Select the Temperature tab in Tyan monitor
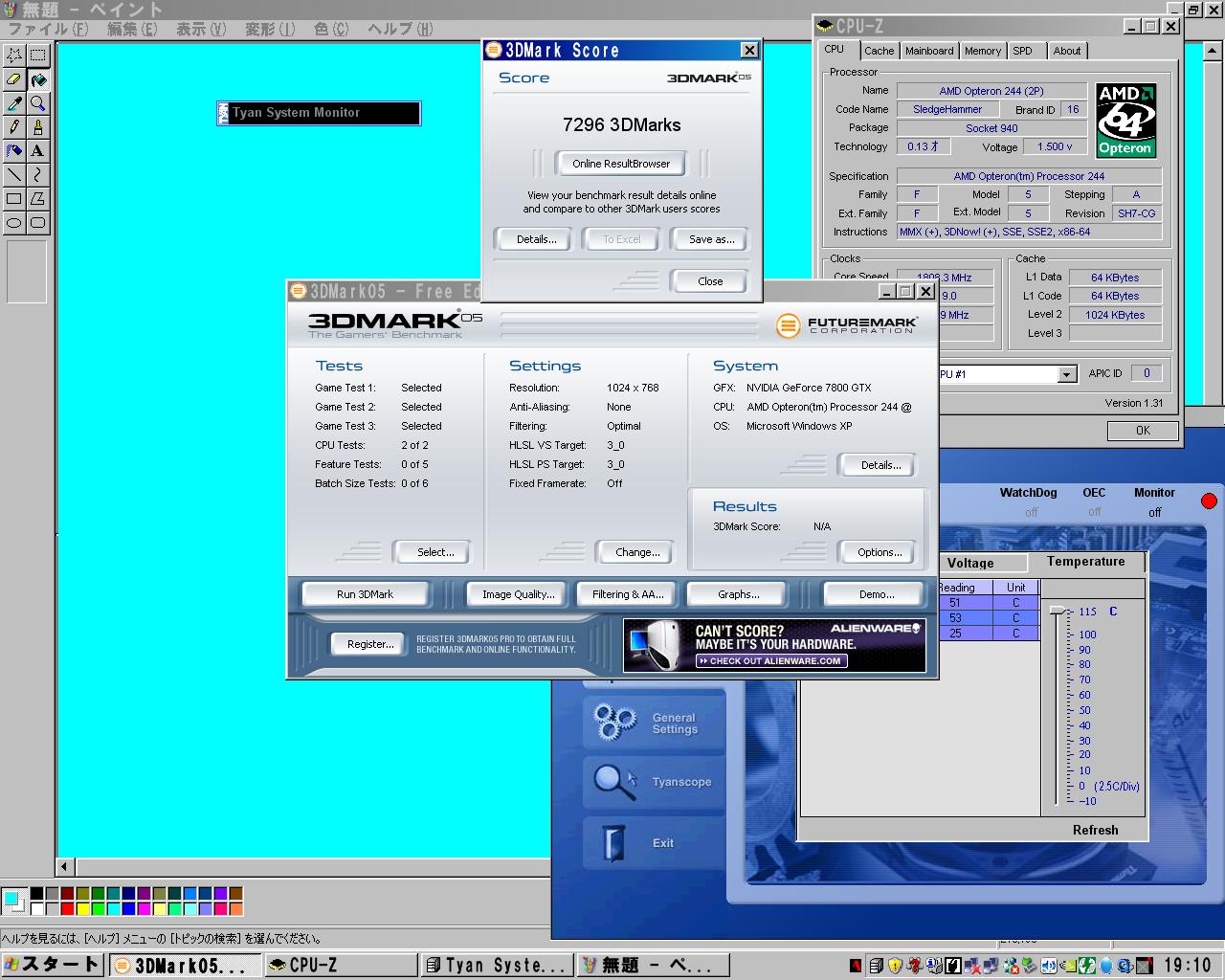The height and width of the screenshot is (980, 1225). 1086,562
